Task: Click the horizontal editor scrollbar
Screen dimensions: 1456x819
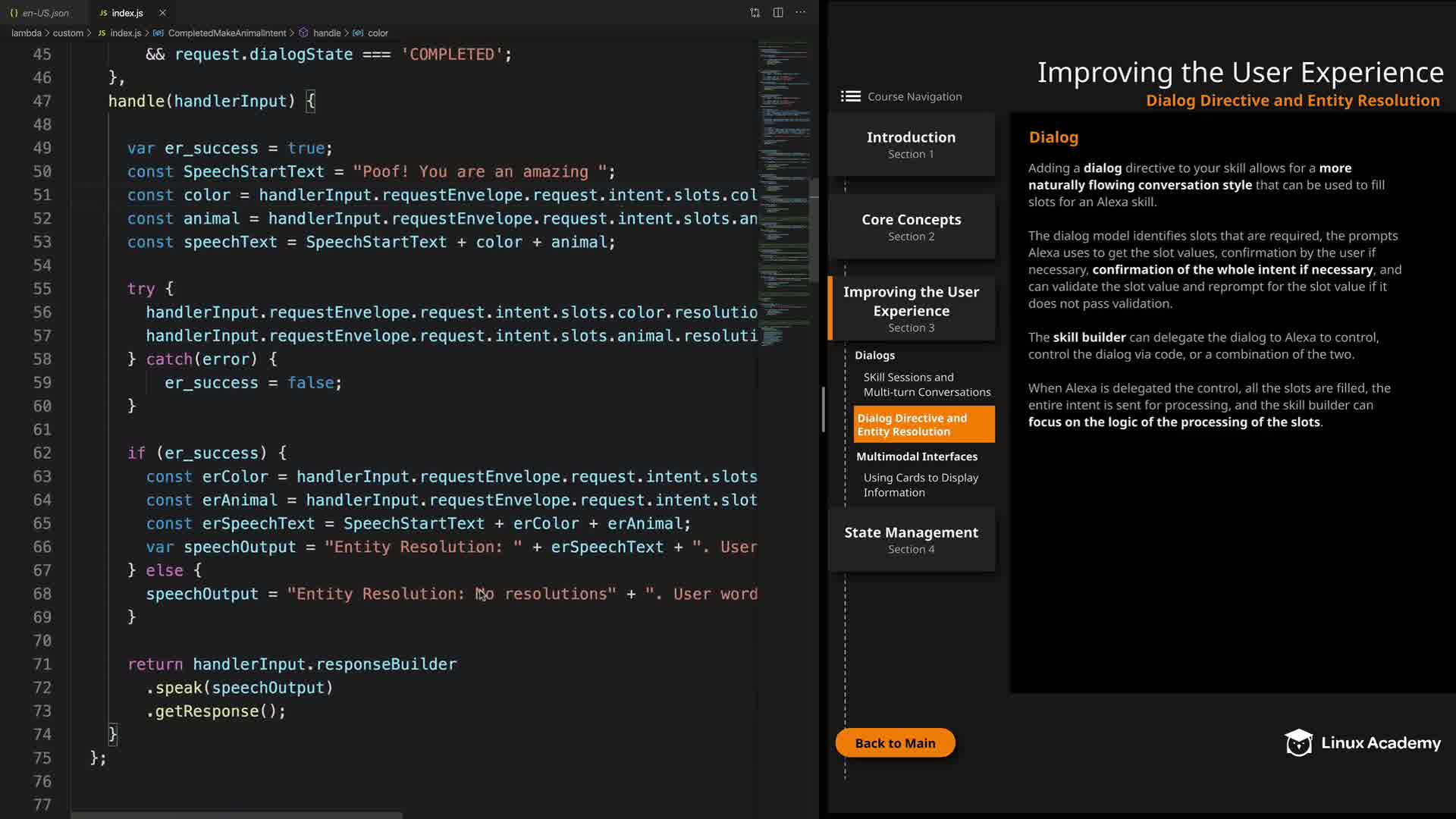Action: 235,815
